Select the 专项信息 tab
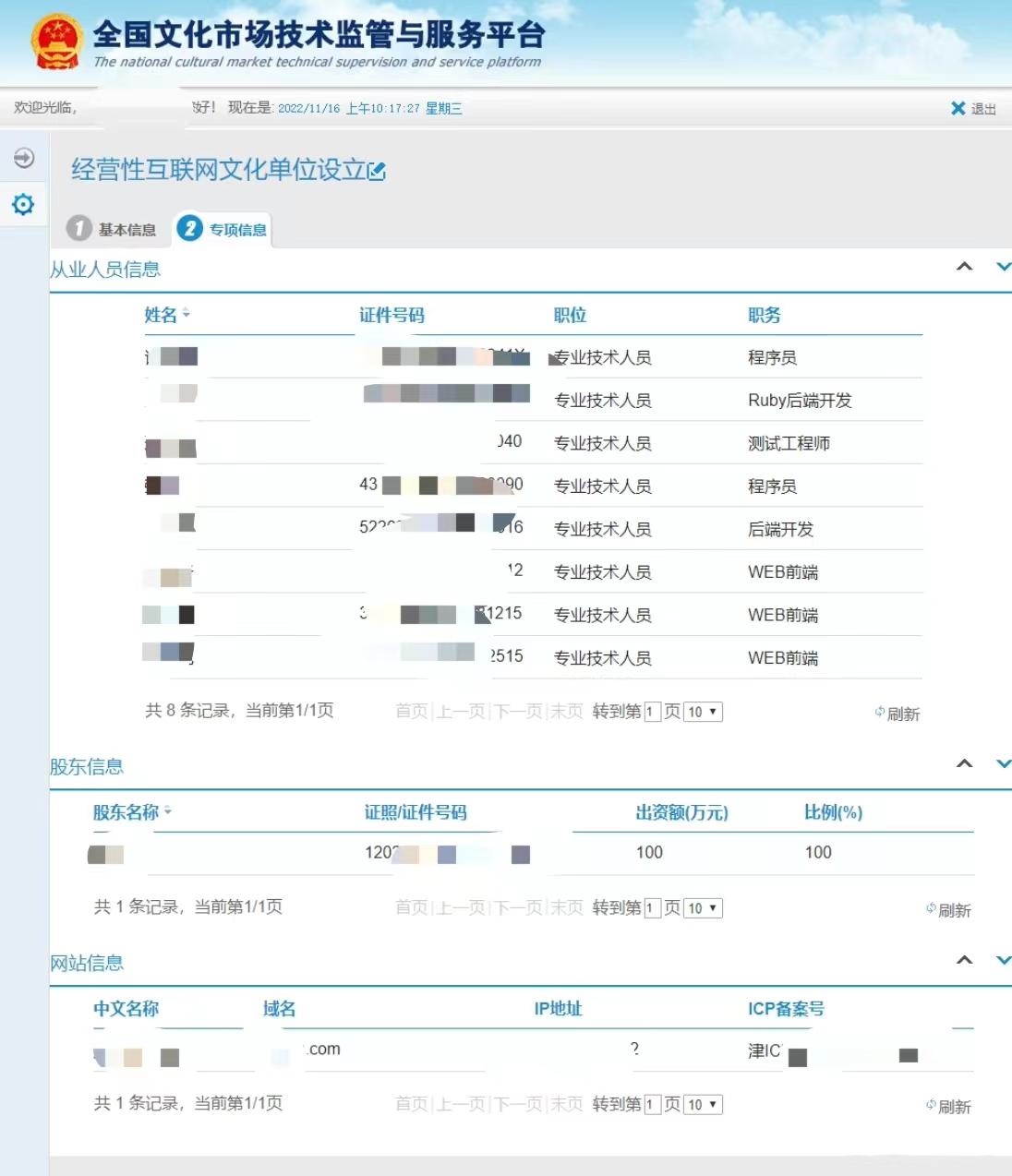Screen dimensions: 1012x1176 [x=223, y=229]
